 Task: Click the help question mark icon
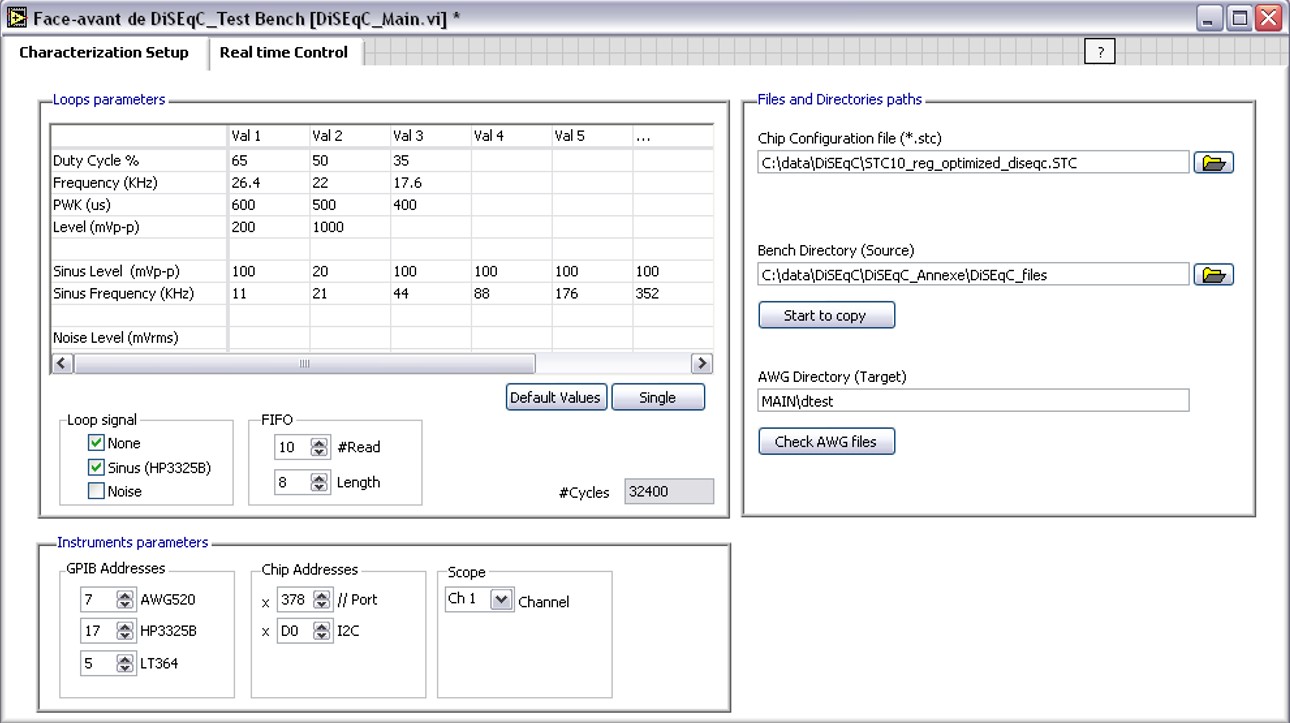pos(1099,51)
